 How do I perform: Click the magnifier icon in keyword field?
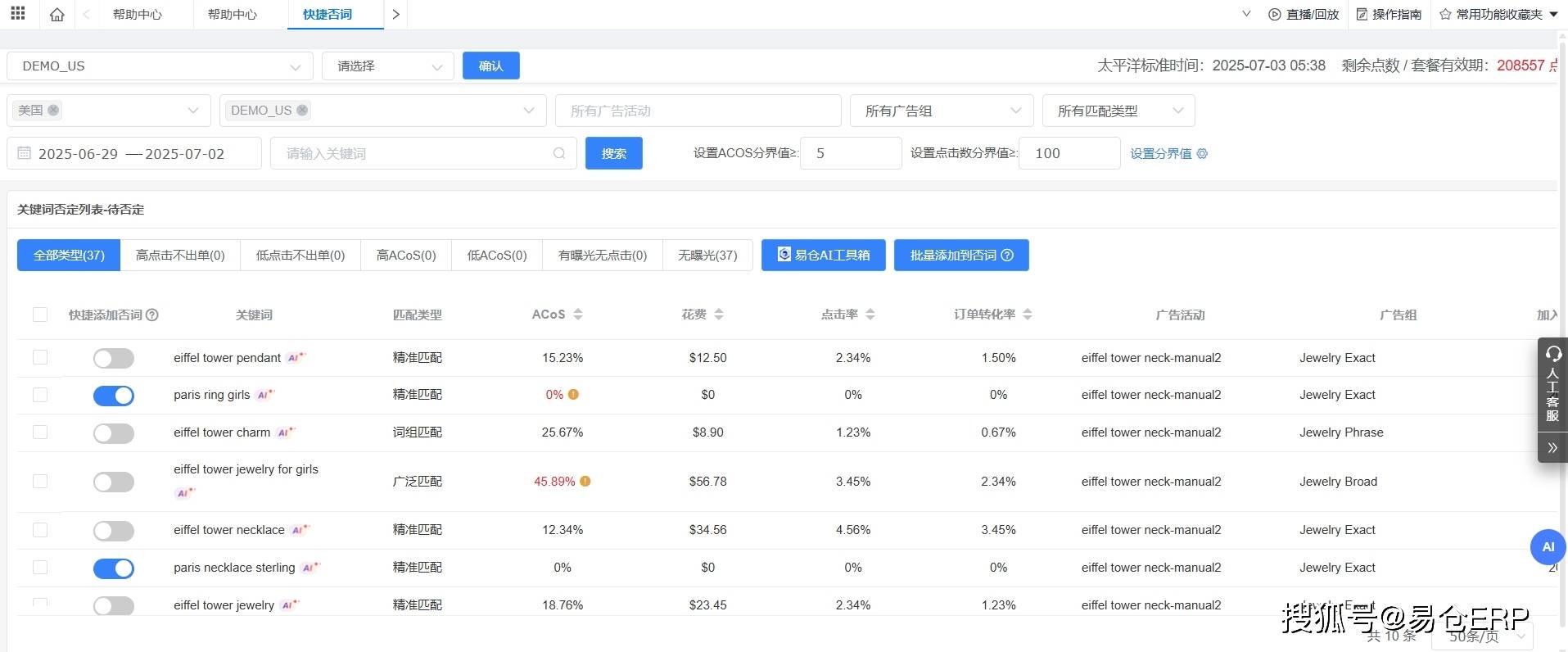(x=559, y=153)
